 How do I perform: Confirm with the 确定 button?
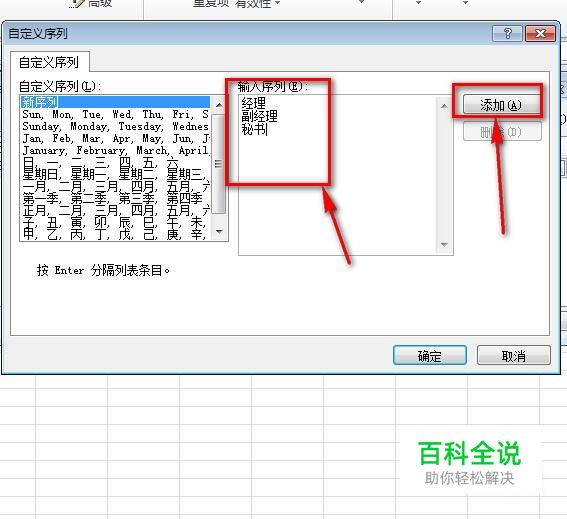pyautogui.click(x=430, y=356)
